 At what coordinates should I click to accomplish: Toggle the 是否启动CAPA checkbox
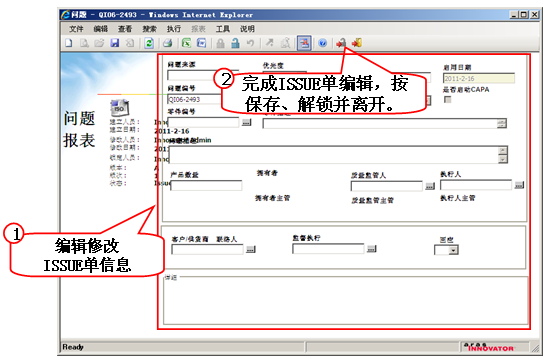(447, 99)
